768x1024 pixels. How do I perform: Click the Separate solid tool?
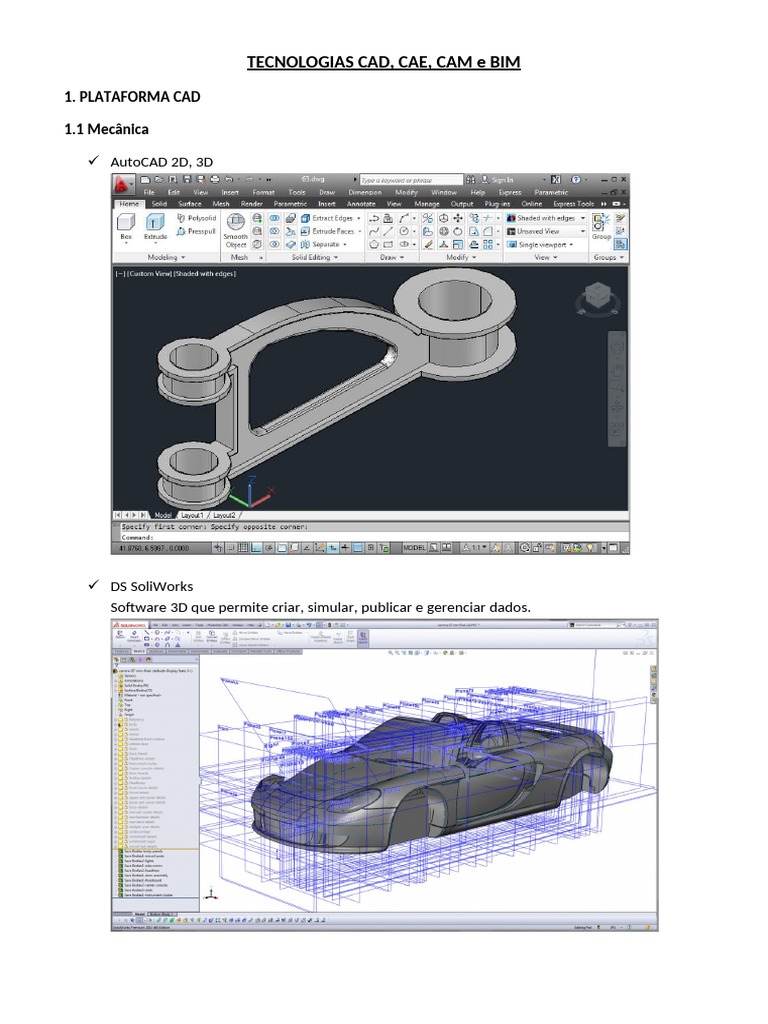pyautogui.click(x=323, y=244)
